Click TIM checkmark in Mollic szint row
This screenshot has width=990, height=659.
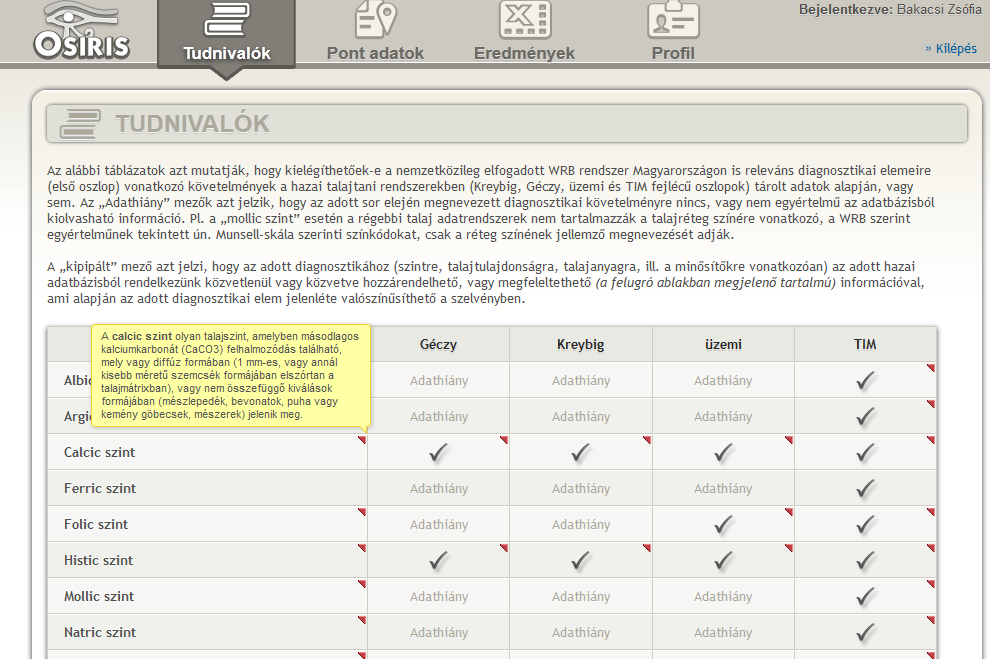865,596
